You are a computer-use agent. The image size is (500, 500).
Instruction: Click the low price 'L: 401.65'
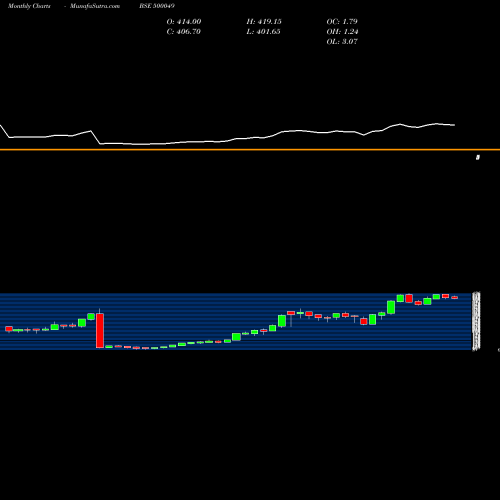pyautogui.click(x=263, y=32)
